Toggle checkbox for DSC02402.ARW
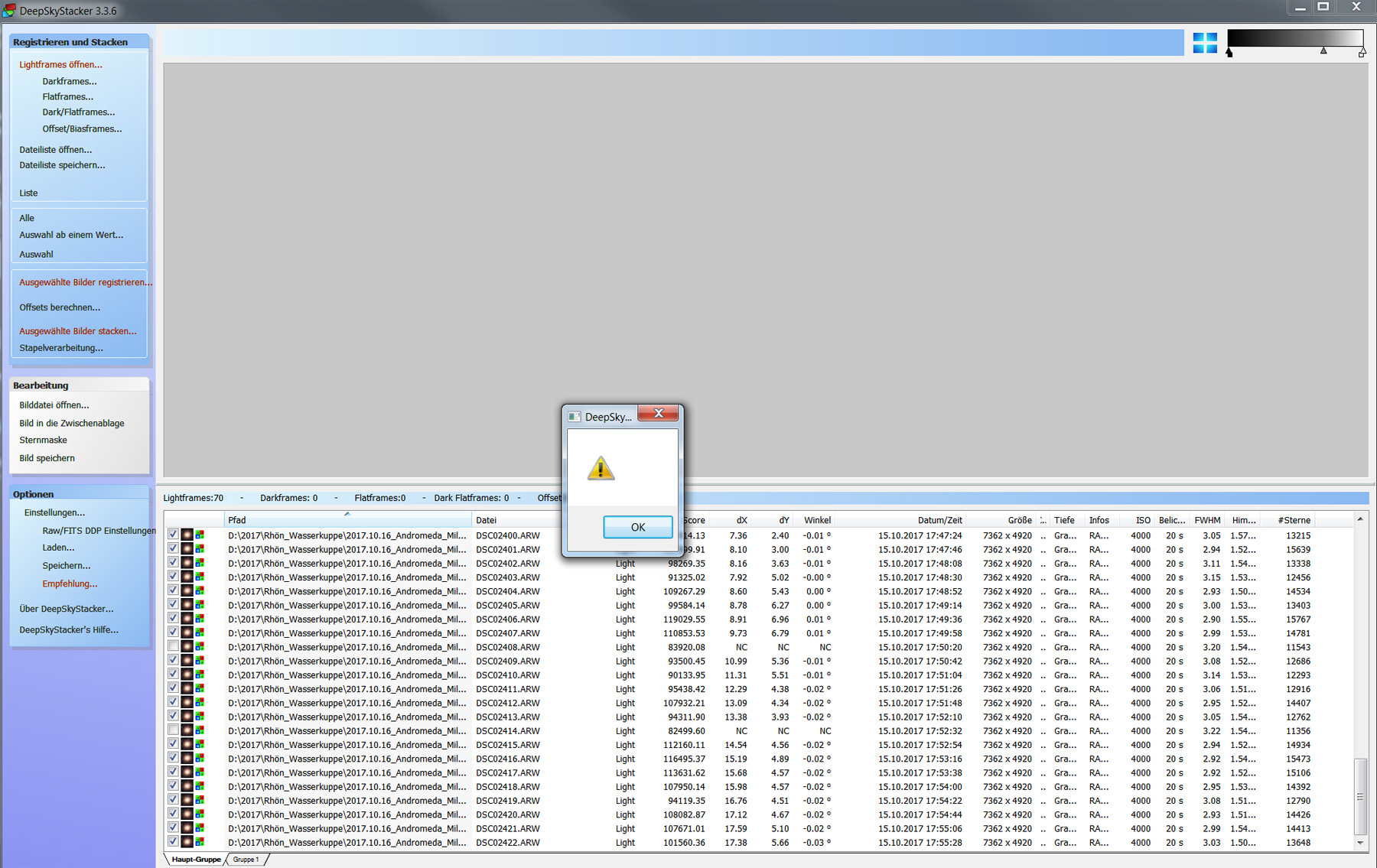This screenshot has width=1377, height=868. (173, 562)
